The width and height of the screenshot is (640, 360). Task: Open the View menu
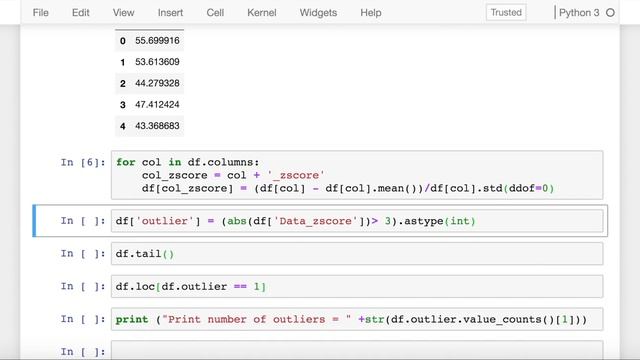pos(123,13)
